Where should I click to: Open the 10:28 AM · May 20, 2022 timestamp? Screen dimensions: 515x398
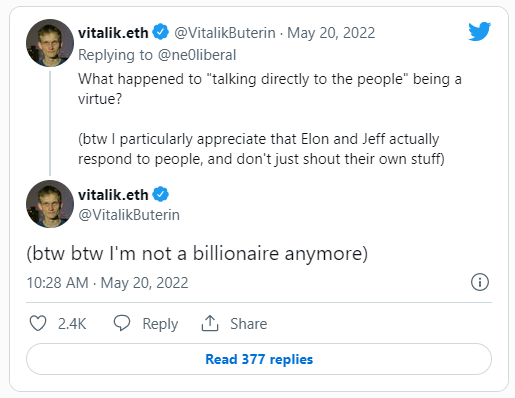tap(107, 283)
